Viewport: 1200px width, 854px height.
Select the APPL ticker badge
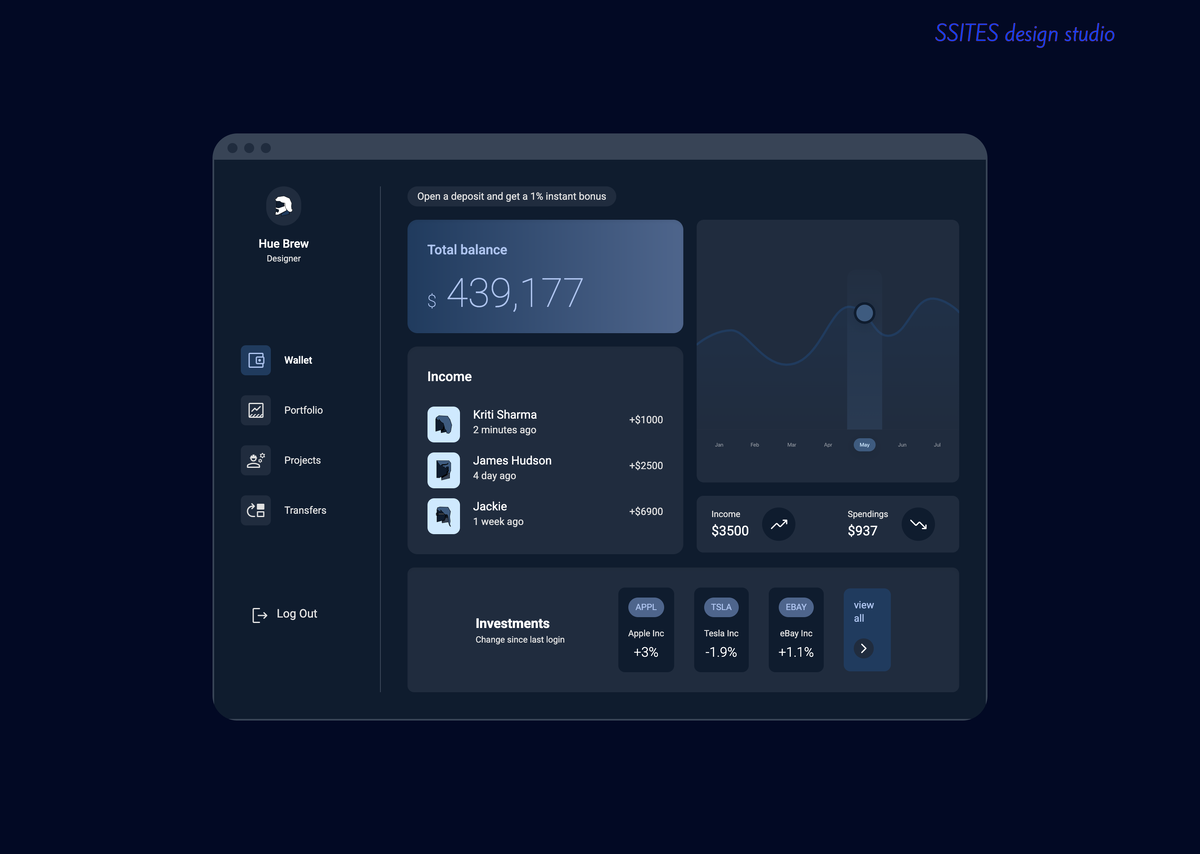pos(646,607)
